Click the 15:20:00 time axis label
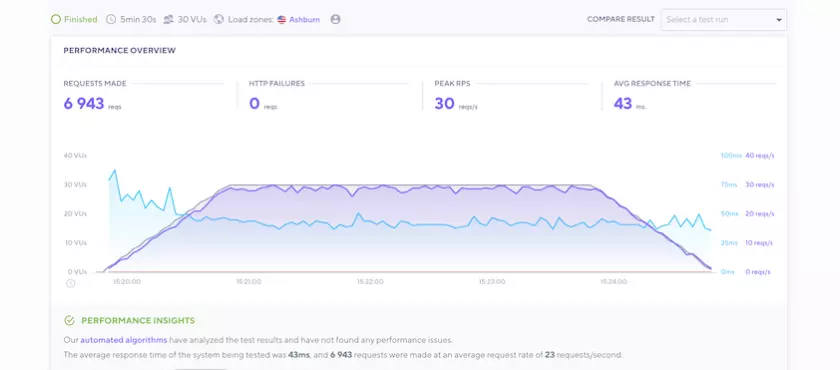The height and width of the screenshot is (370, 840). (127, 282)
